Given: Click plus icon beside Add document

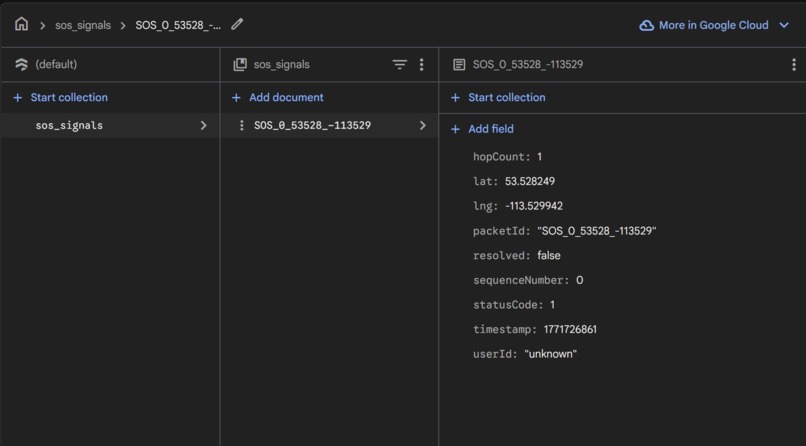Looking at the screenshot, I should point(236,97).
